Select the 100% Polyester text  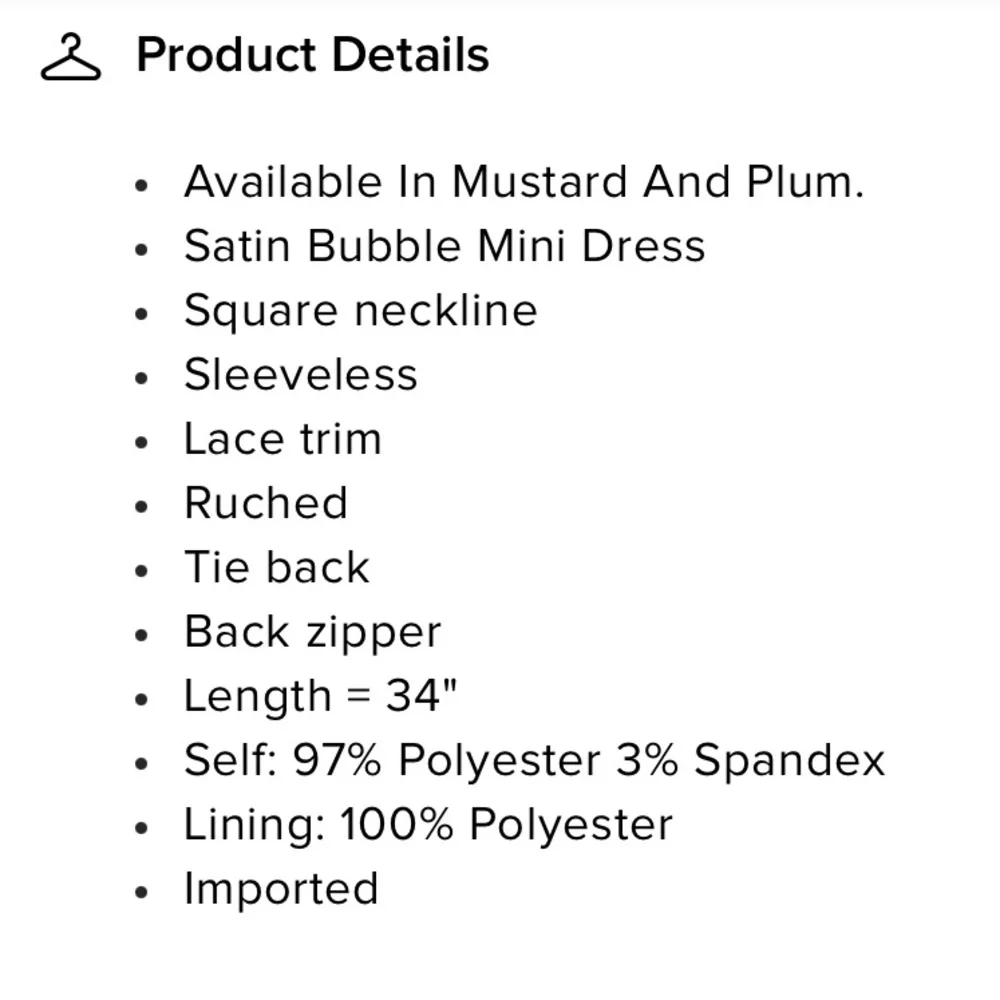[x=506, y=825]
